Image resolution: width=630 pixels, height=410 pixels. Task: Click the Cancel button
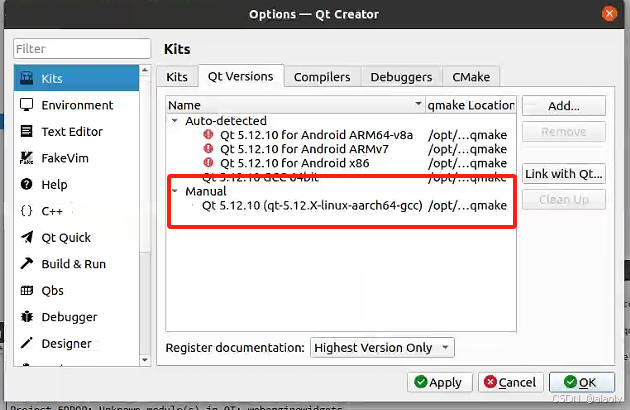pos(510,382)
